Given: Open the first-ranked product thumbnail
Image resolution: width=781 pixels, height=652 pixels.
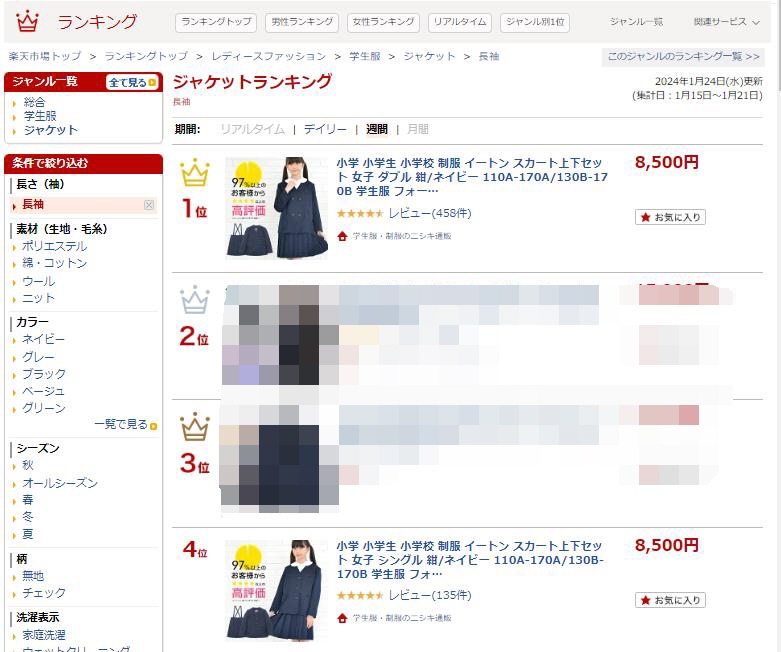Looking at the screenshot, I should click(276, 208).
